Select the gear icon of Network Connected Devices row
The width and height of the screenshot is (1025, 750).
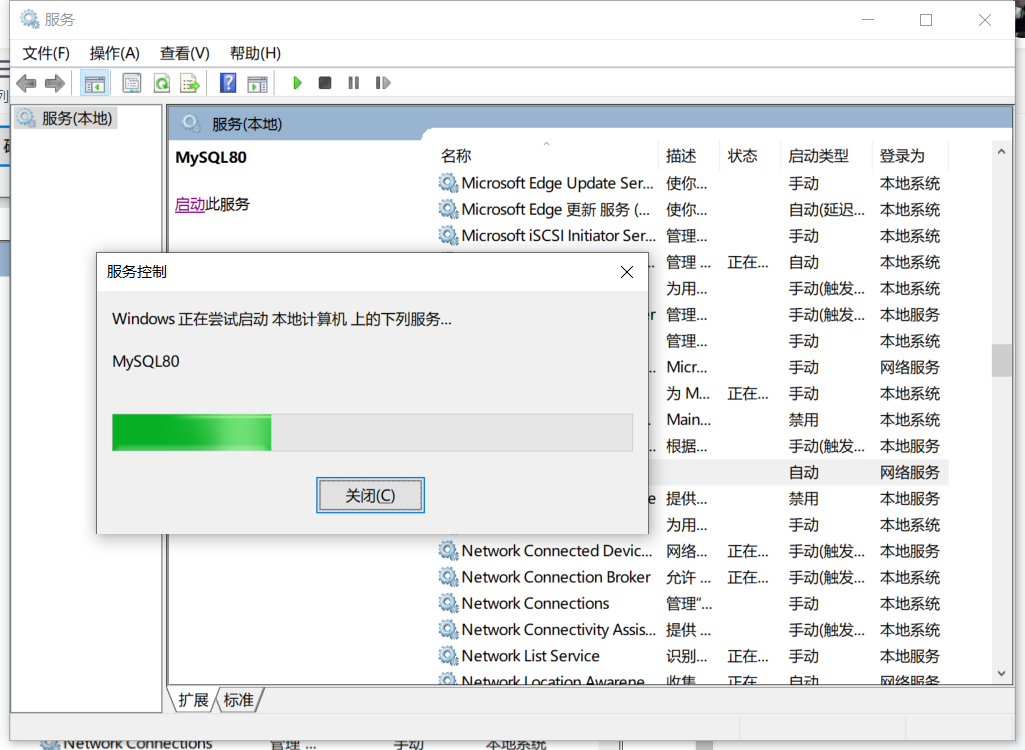pyautogui.click(x=448, y=551)
